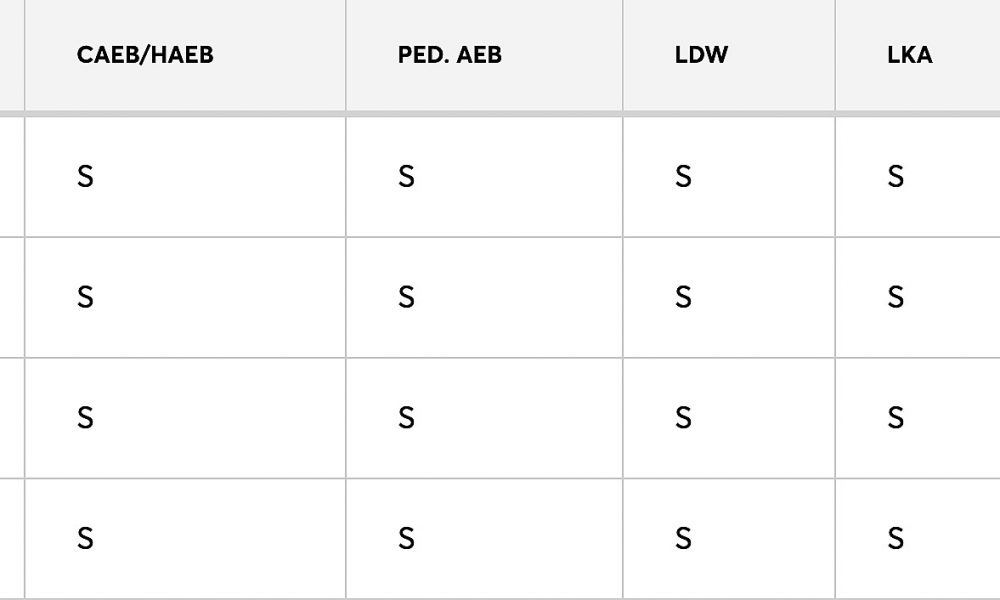1000x600 pixels.
Task: Select third row LDW S value
Action: (683, 418)
